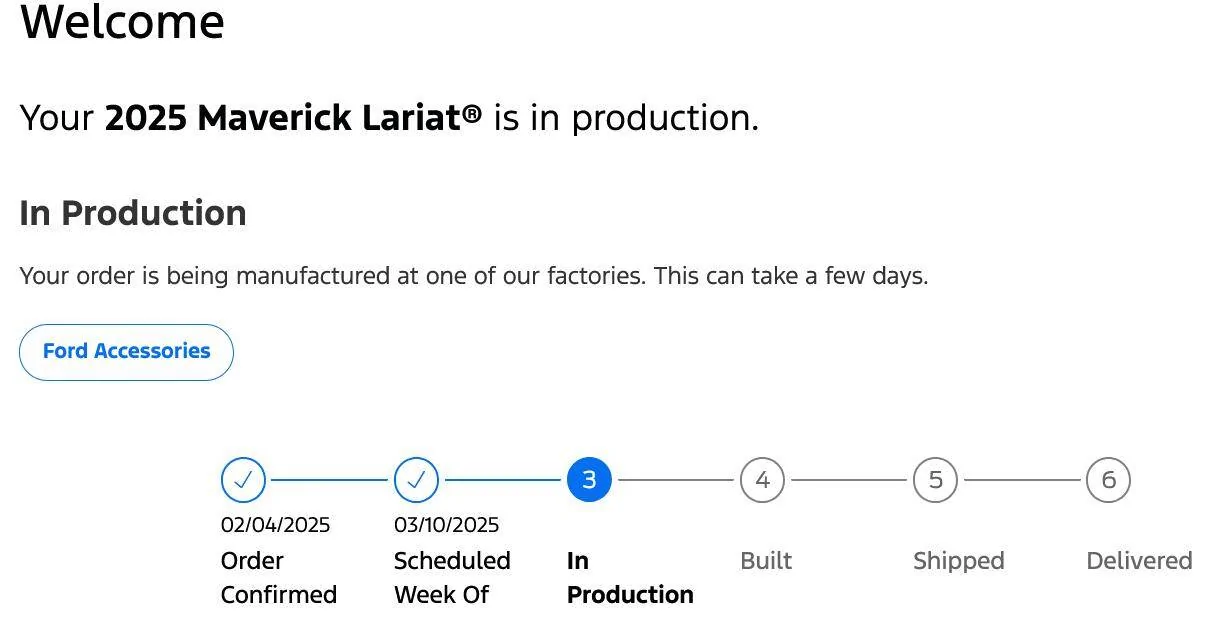
Task: Click the step 5 Shipped circle
Action: tap(935, 480)
